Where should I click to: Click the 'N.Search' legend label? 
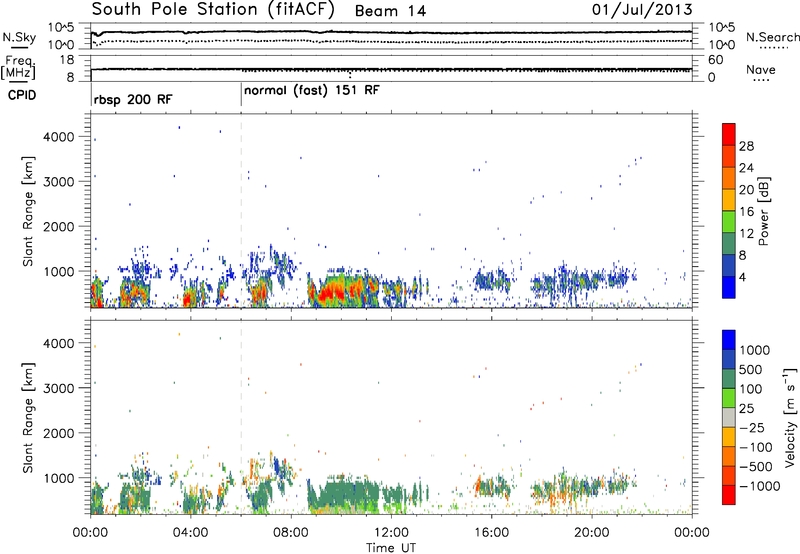[x=772, y=37]
